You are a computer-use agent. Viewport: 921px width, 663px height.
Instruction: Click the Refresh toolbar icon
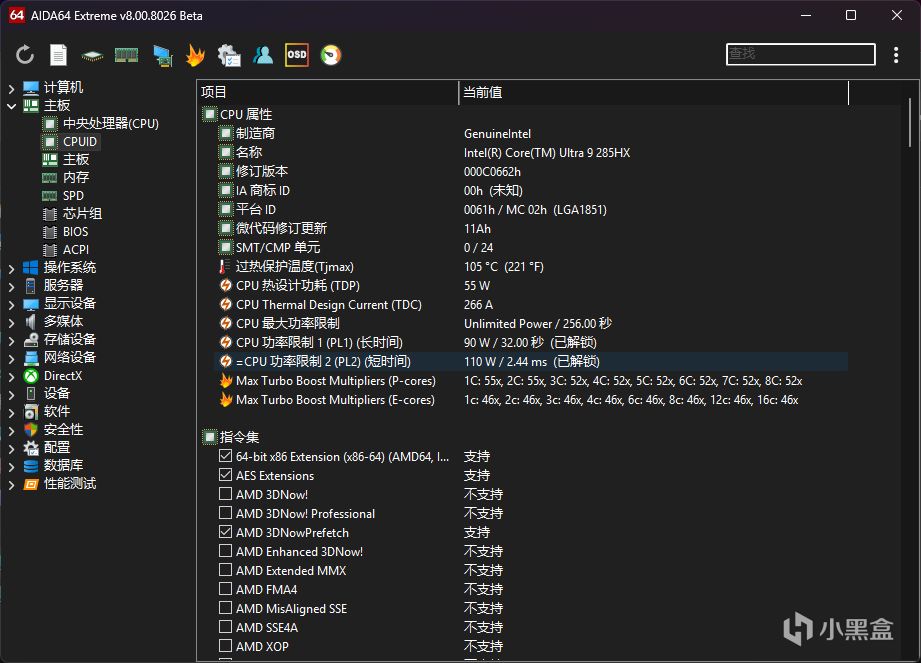tap(25, 55)
